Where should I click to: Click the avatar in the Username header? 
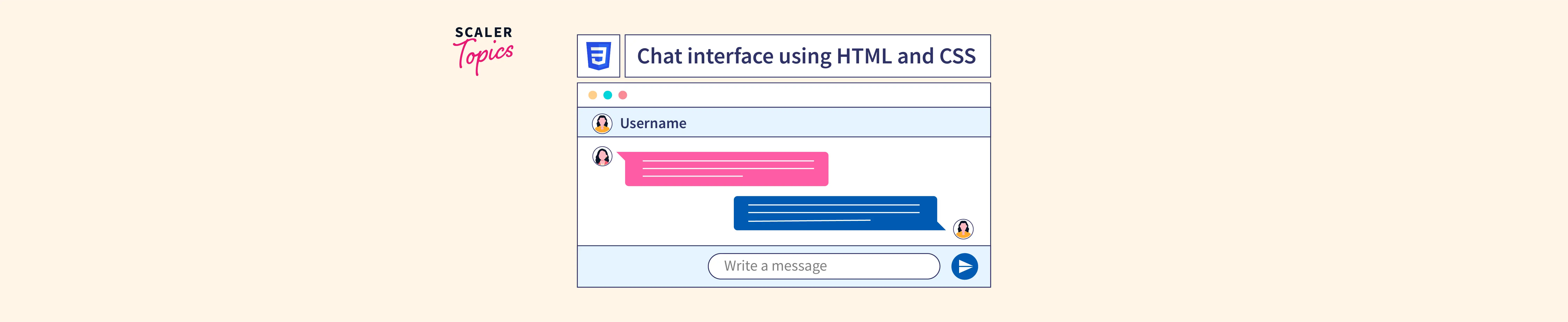602,123
